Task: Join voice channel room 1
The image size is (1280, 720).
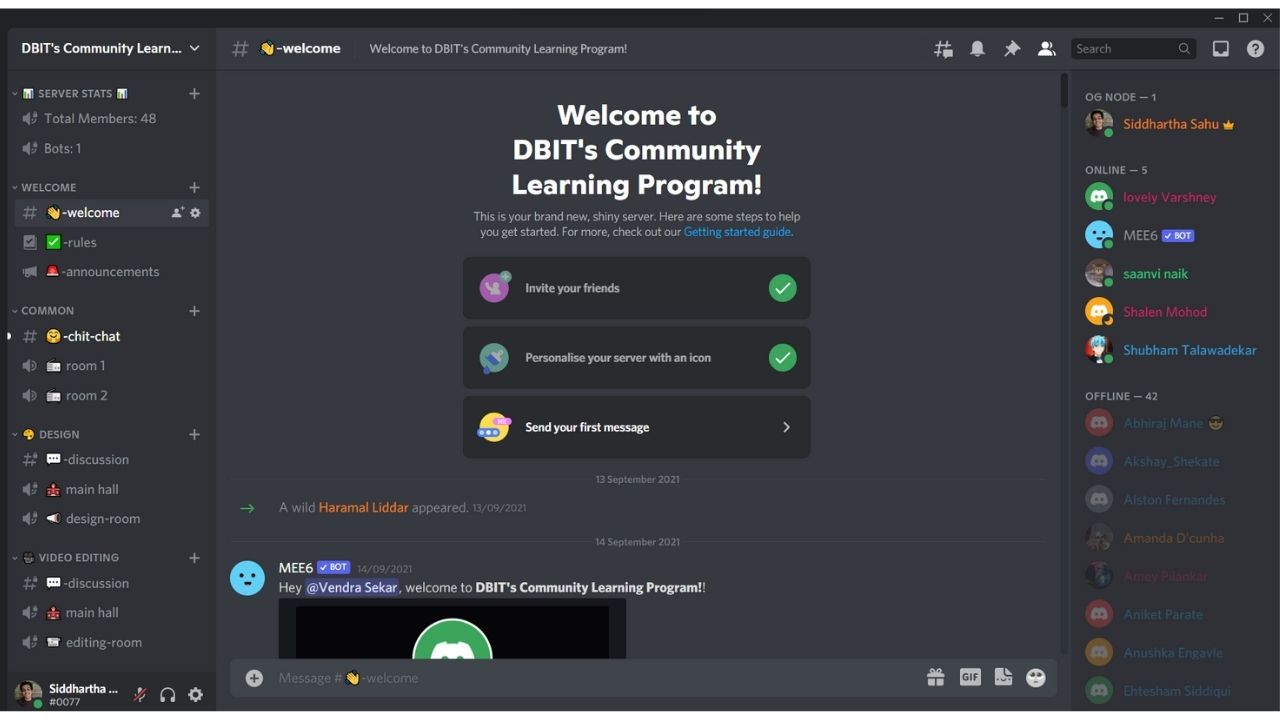Action: [111, 365]
